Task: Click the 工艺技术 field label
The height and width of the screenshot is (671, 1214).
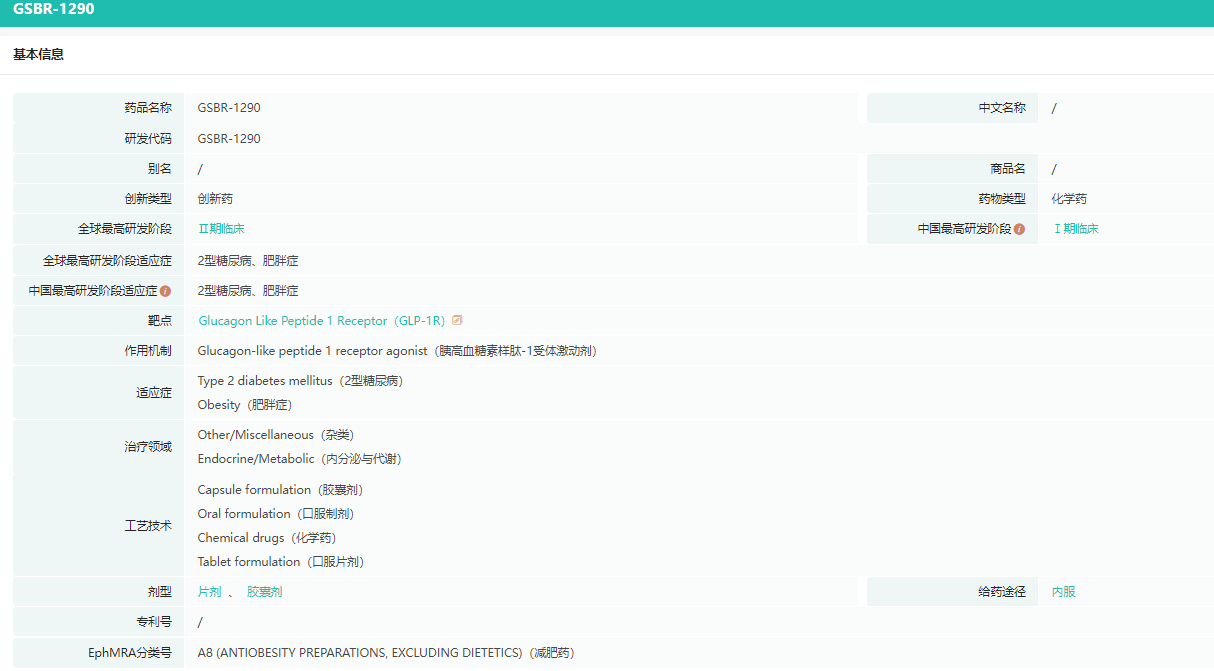Action: (148, 526)
